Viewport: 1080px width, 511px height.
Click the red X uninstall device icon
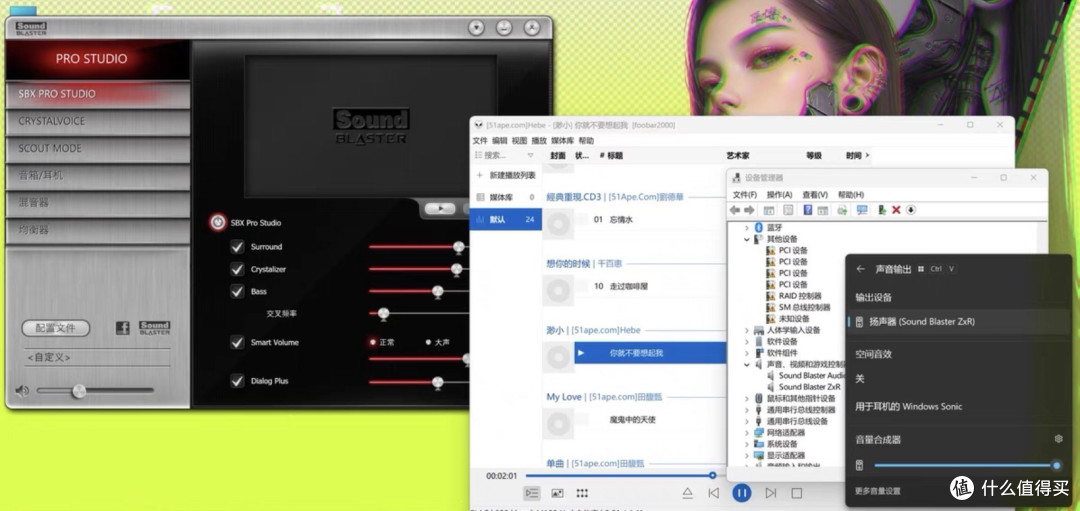tap(896, 210)
